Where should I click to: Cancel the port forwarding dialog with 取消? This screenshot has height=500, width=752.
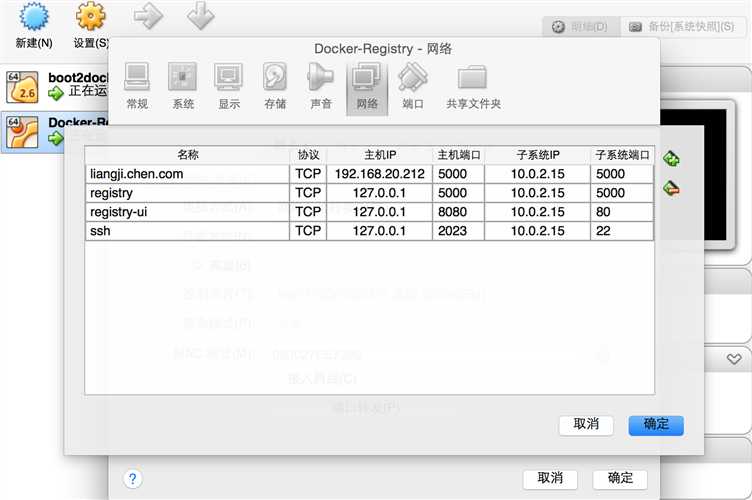pos(586,424)
